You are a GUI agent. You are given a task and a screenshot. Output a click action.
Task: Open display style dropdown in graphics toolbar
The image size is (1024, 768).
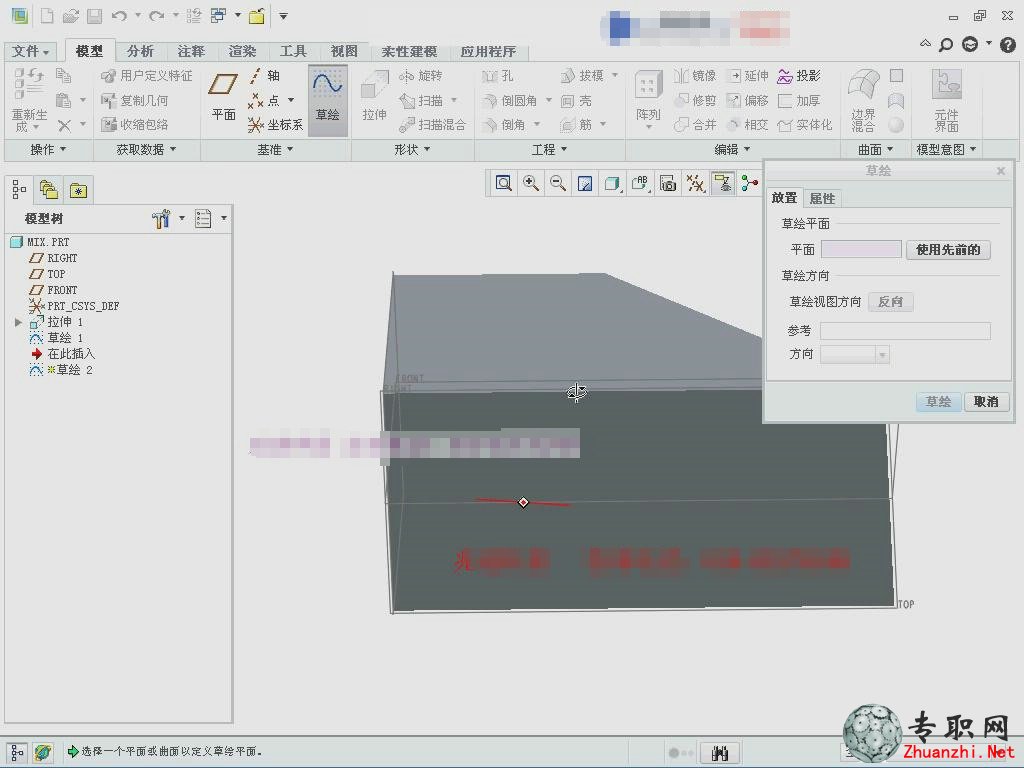coord(613,184)
